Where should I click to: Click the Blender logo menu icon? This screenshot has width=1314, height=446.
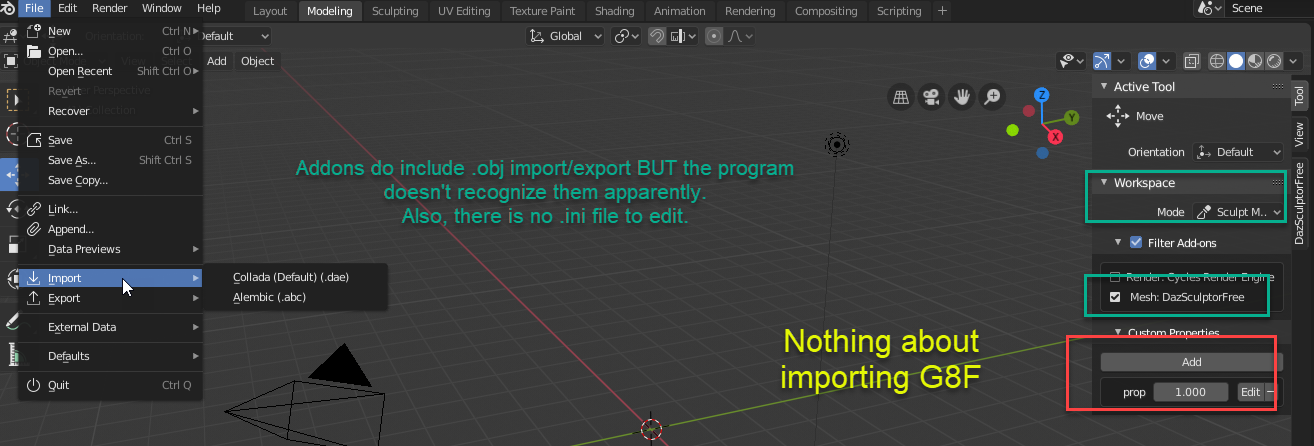pyautogui.click(x=8, y=8)
